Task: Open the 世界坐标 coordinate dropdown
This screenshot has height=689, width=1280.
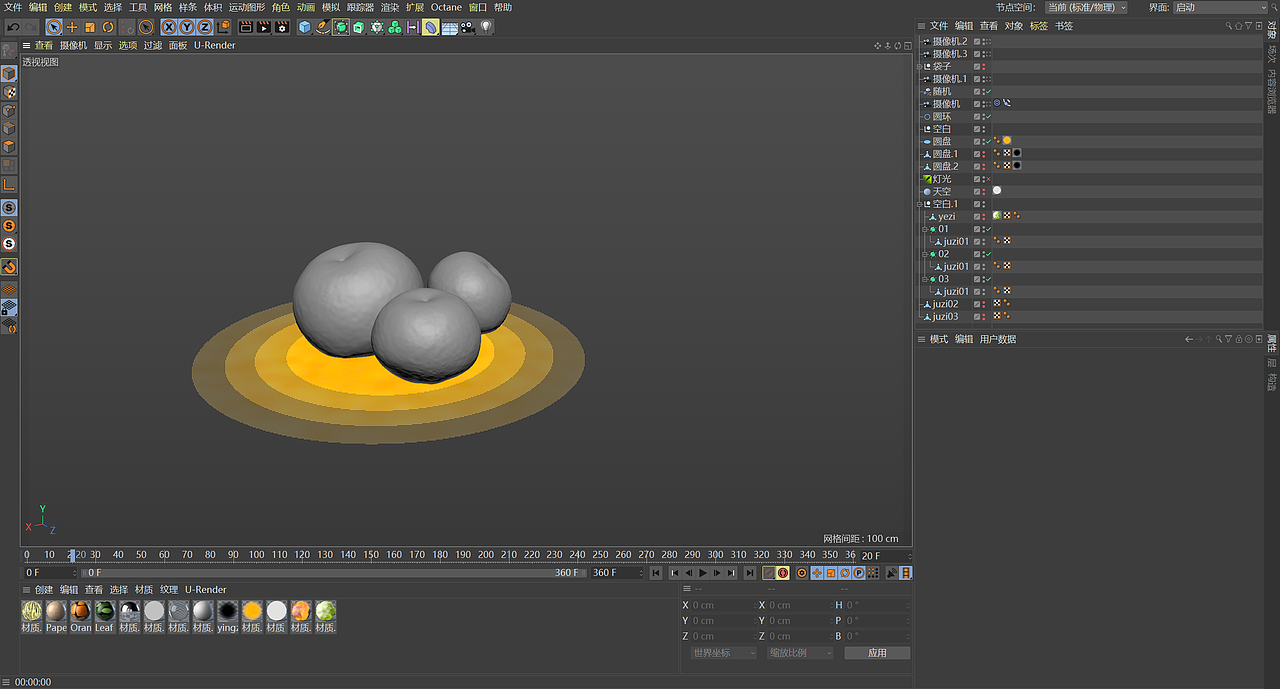Action: click(723, 653)
